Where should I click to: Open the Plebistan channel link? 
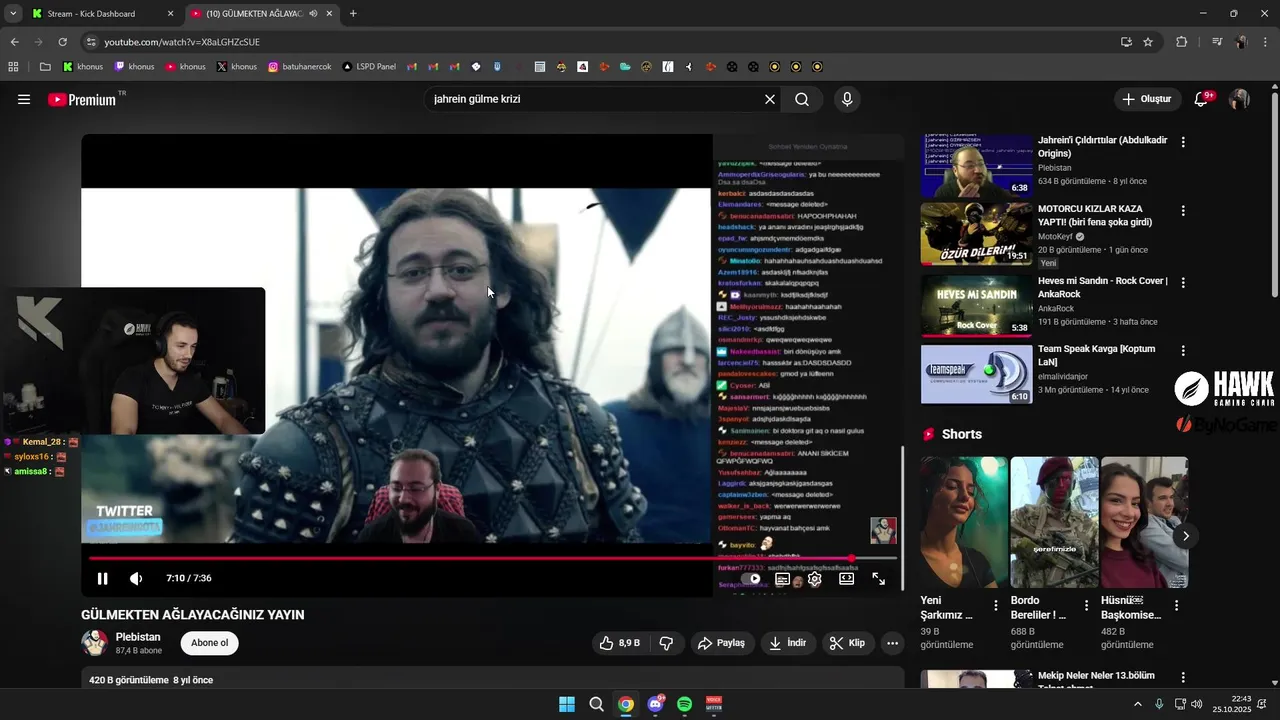[138, 637]
